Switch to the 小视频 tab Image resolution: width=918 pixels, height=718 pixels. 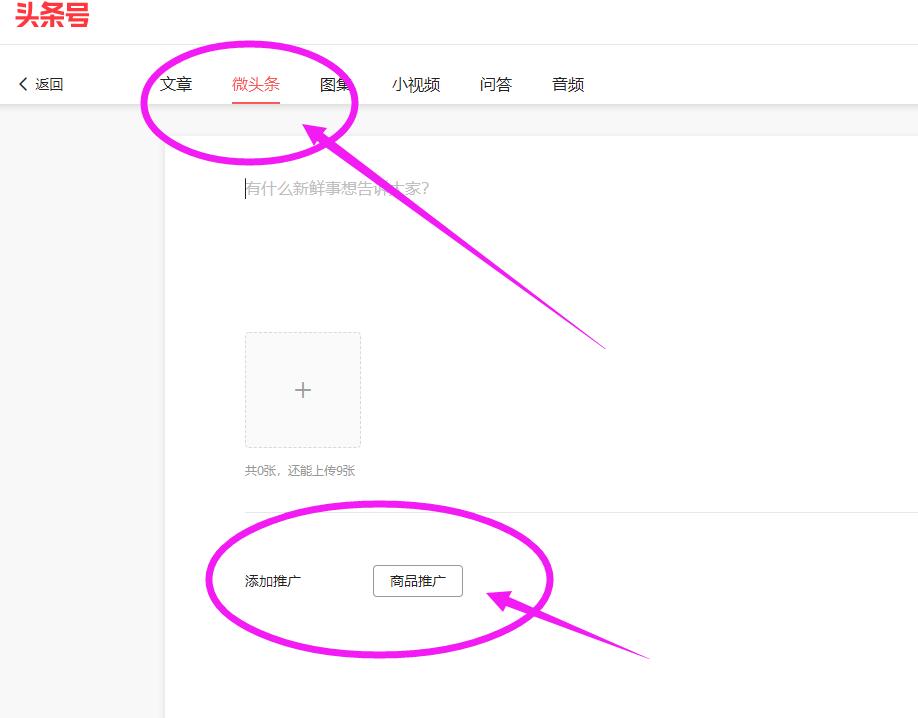416,84
